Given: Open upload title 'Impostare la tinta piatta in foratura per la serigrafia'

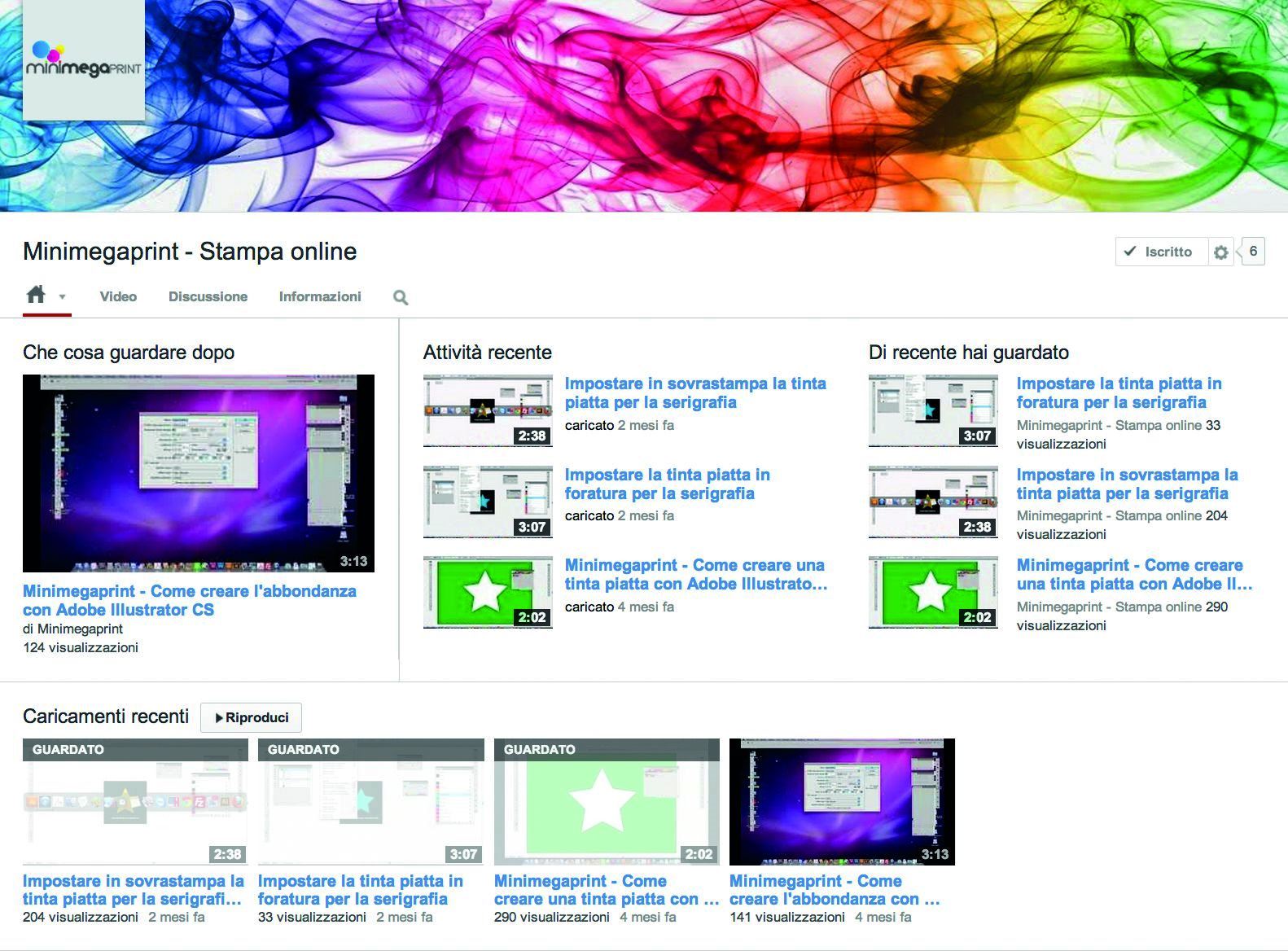Looking at the screenshot, I should (361, 890).
